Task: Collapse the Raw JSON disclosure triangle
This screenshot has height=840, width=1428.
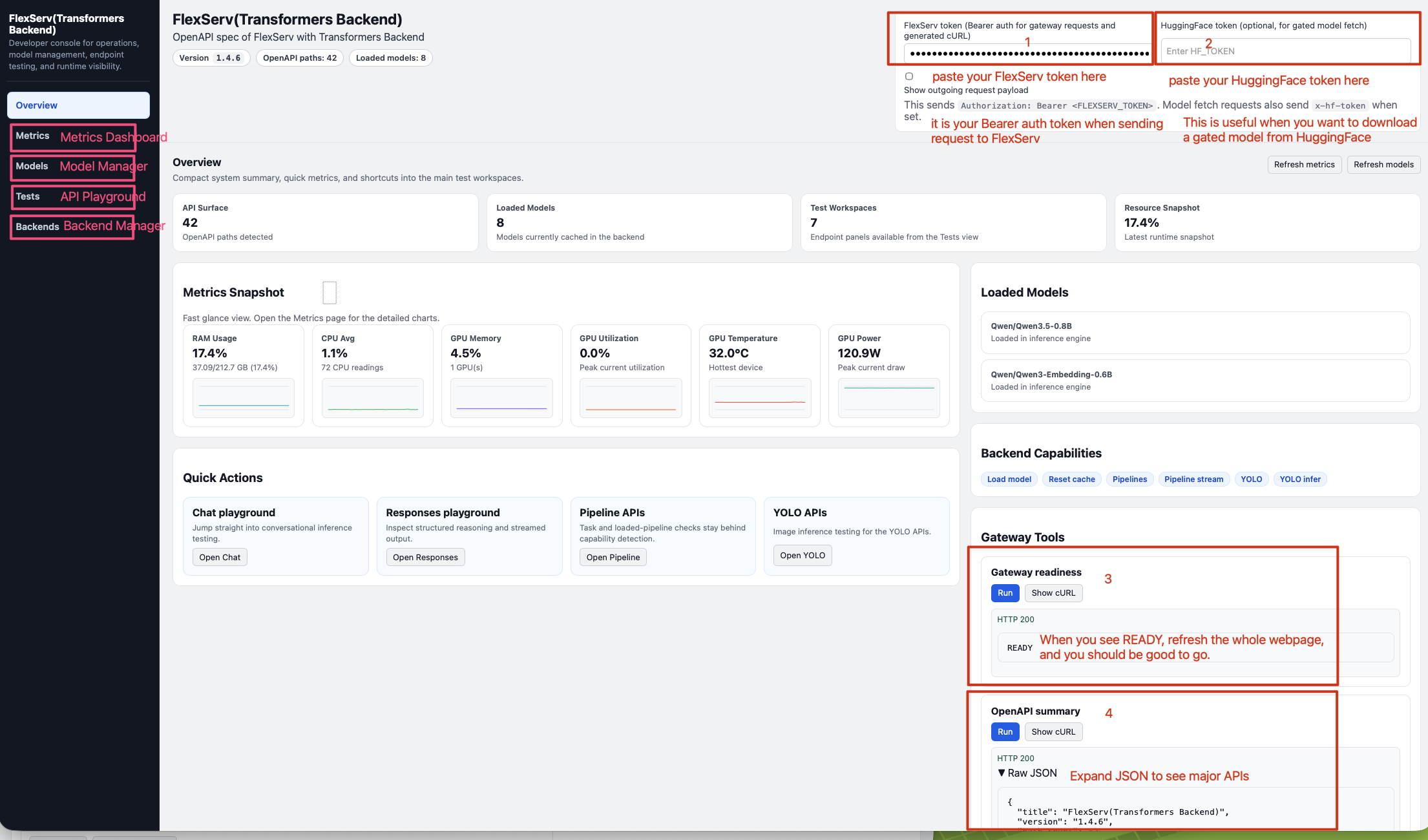Action: [1002, 773]
